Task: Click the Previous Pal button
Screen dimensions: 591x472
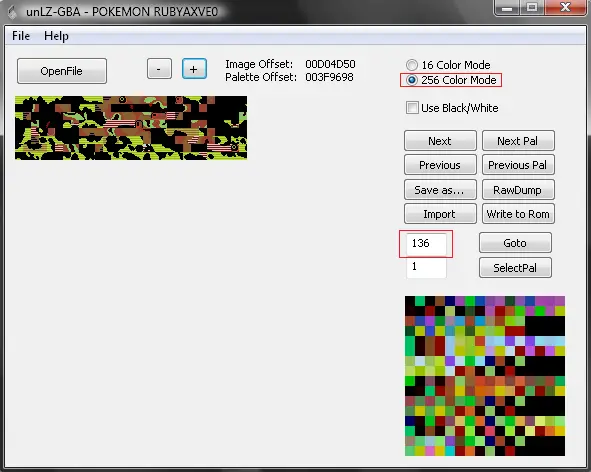Action: [x=518, y=165]
